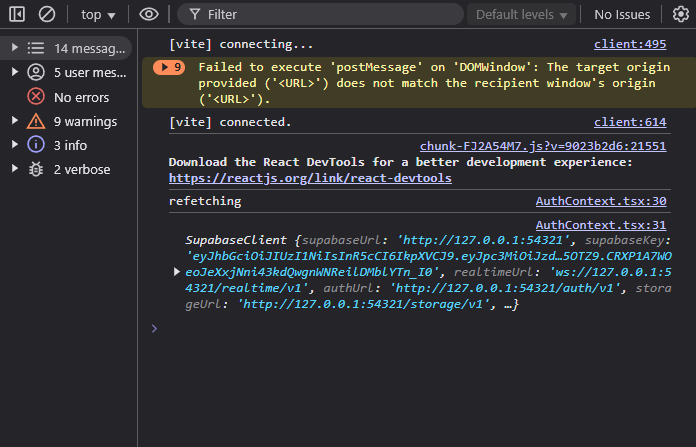Click the 'No Issues' button
Screen dimensions: 696x447
pos(622,15)
